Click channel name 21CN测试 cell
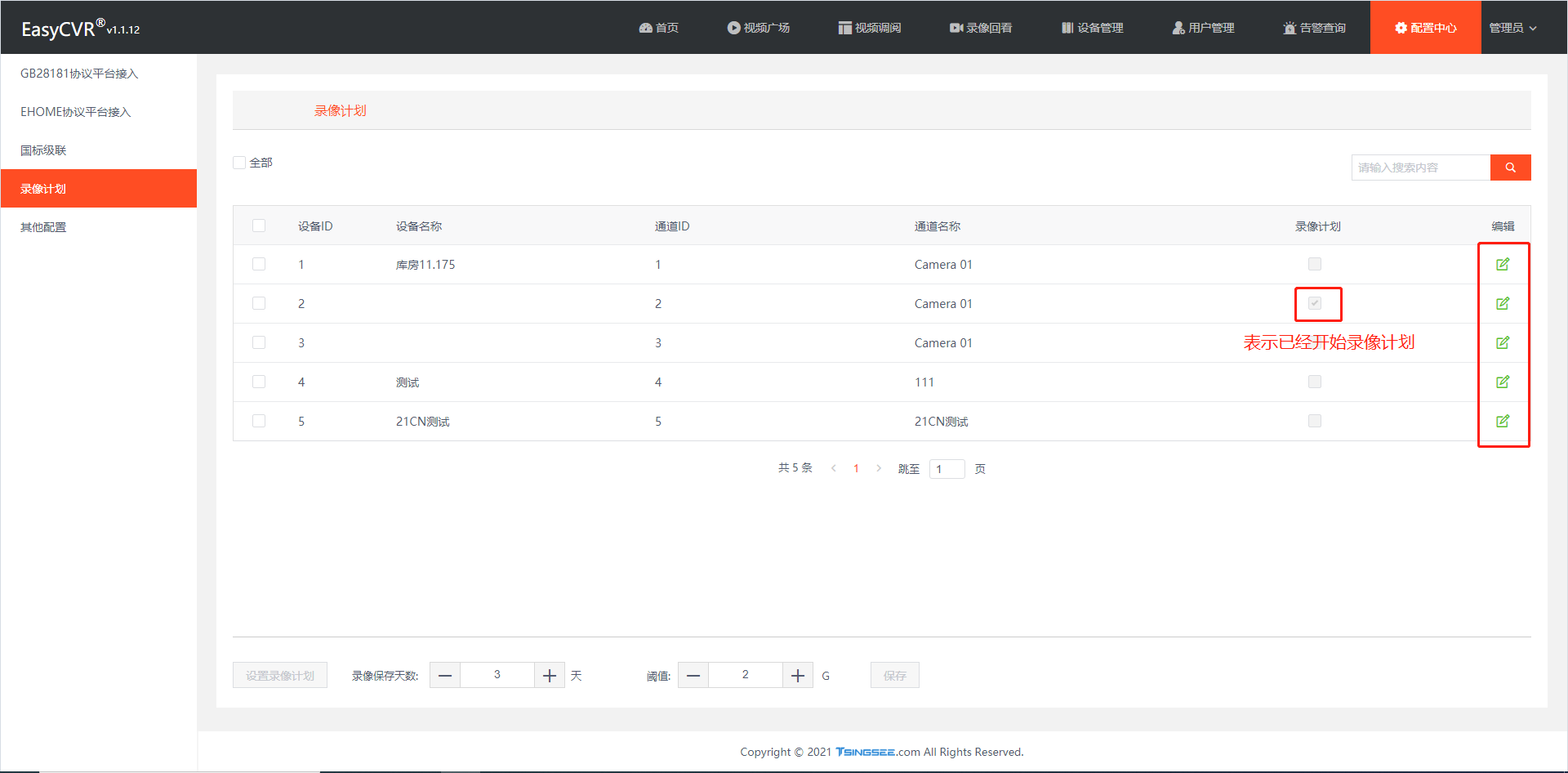 tap(942, 422)
